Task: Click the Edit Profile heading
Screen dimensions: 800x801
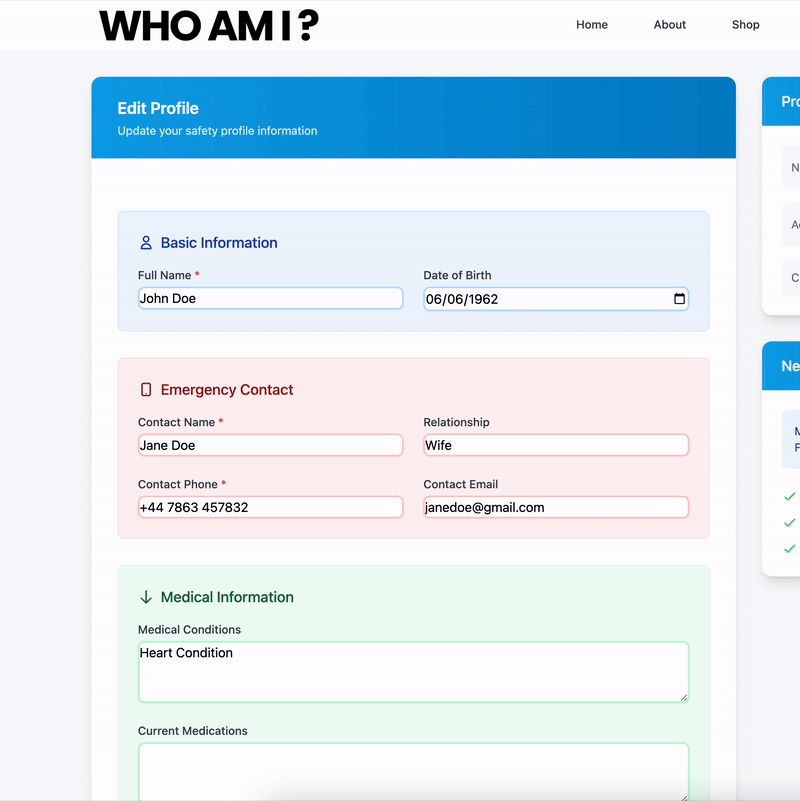Action: pos(158,108)
